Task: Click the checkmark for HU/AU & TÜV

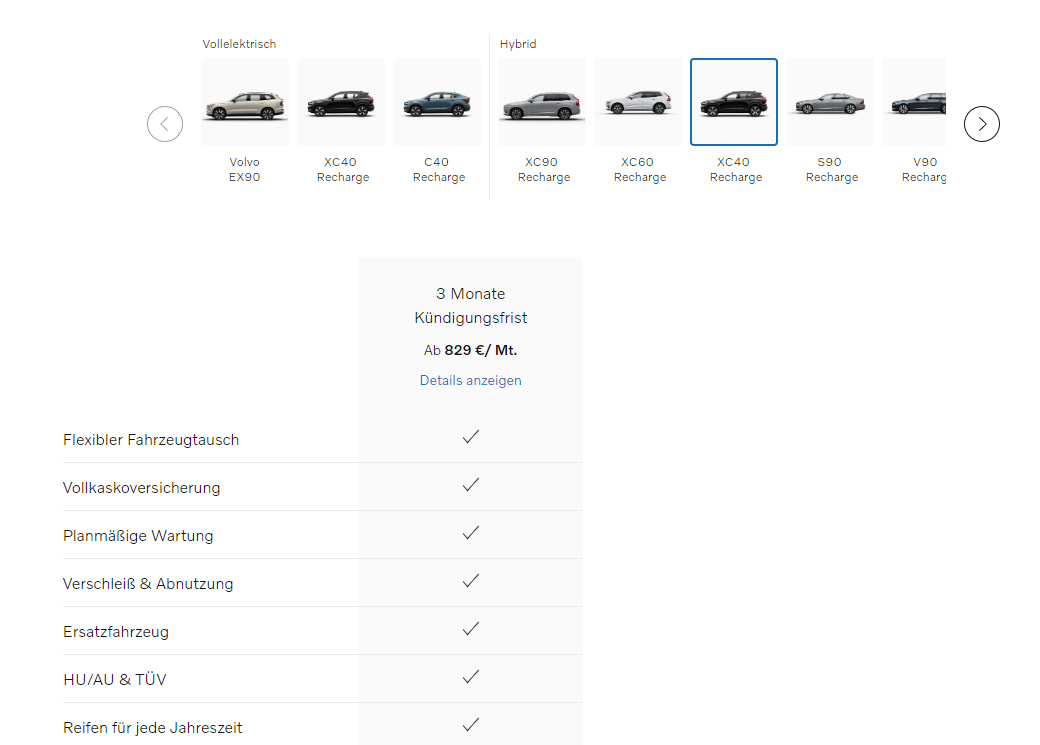Action: click(471, 677)
